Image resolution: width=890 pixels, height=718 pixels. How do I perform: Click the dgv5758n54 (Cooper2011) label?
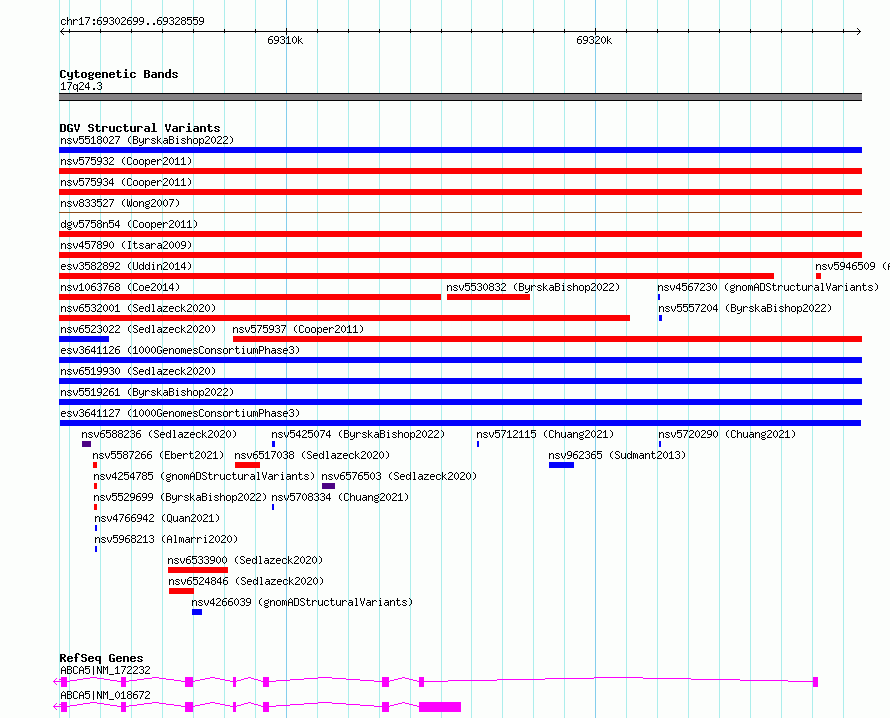coord(129,224)
